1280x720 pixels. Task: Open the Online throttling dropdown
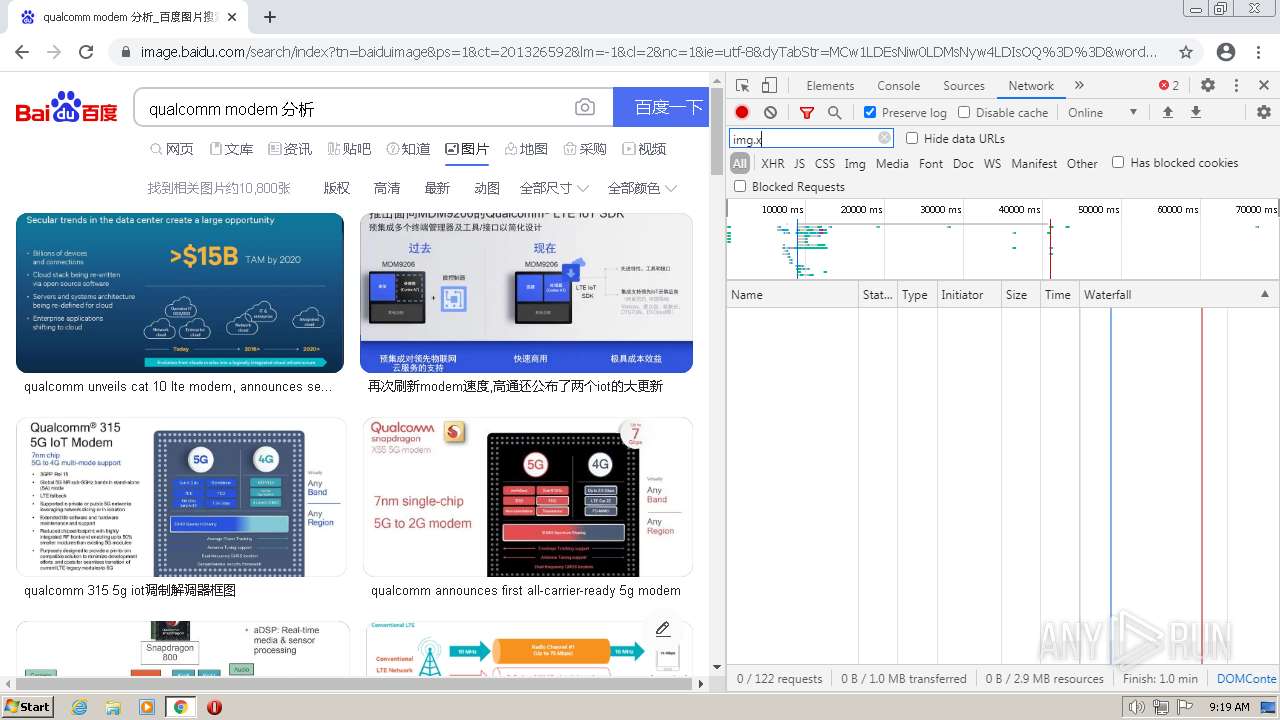(x=1102, y=113)
